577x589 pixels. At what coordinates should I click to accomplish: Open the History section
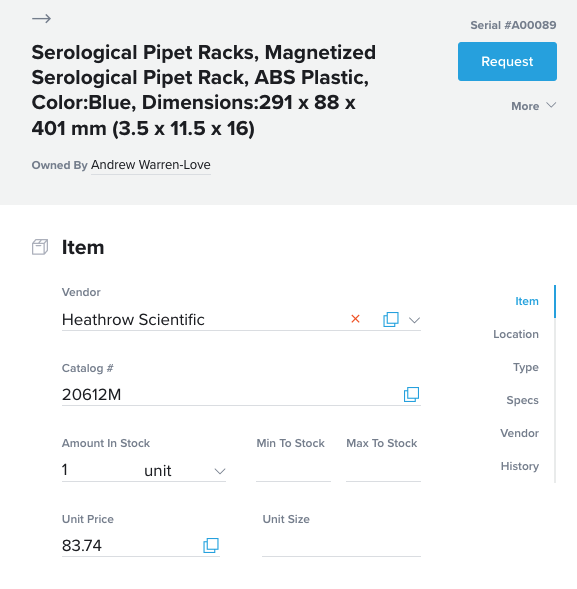[x=520, y=466]
